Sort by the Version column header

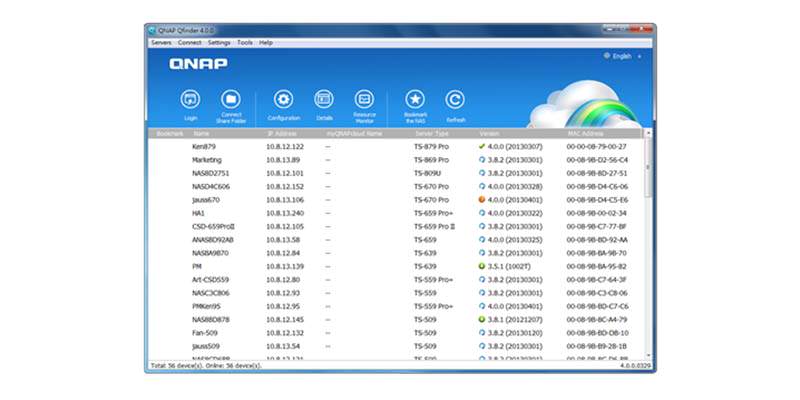point(489,134)
